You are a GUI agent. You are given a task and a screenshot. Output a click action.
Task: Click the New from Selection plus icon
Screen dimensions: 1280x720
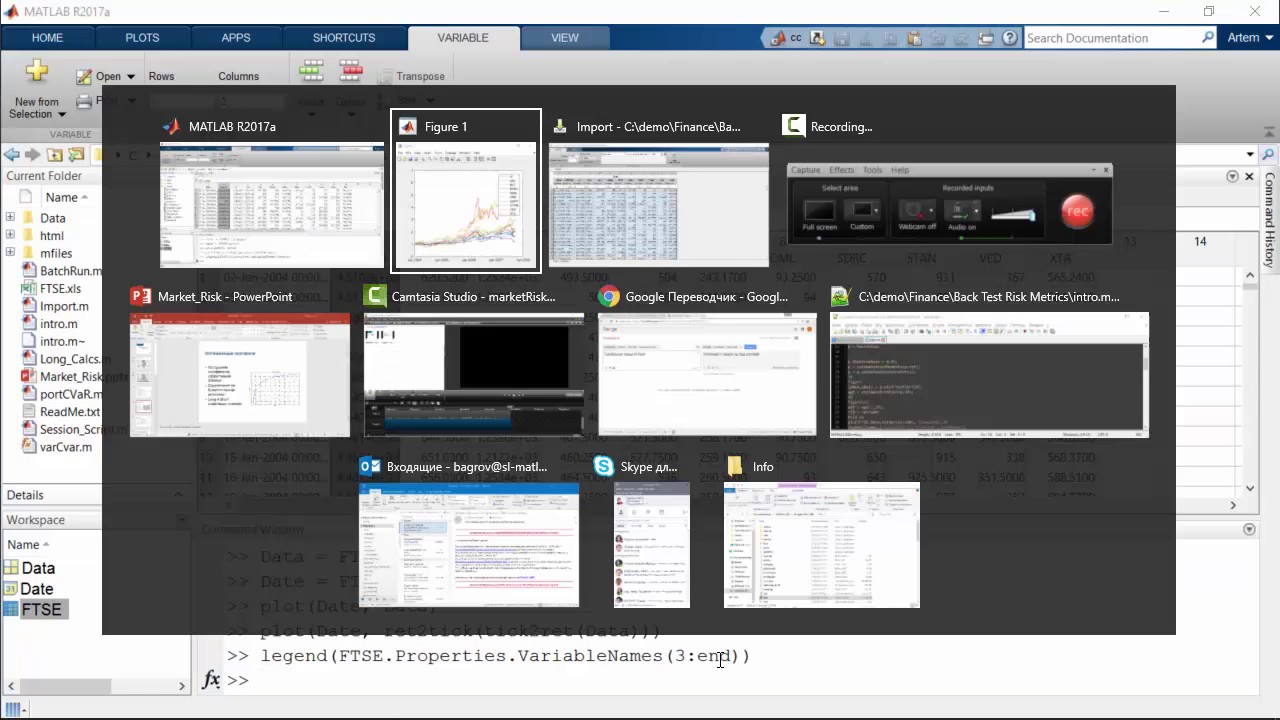[x=37, y=72]
